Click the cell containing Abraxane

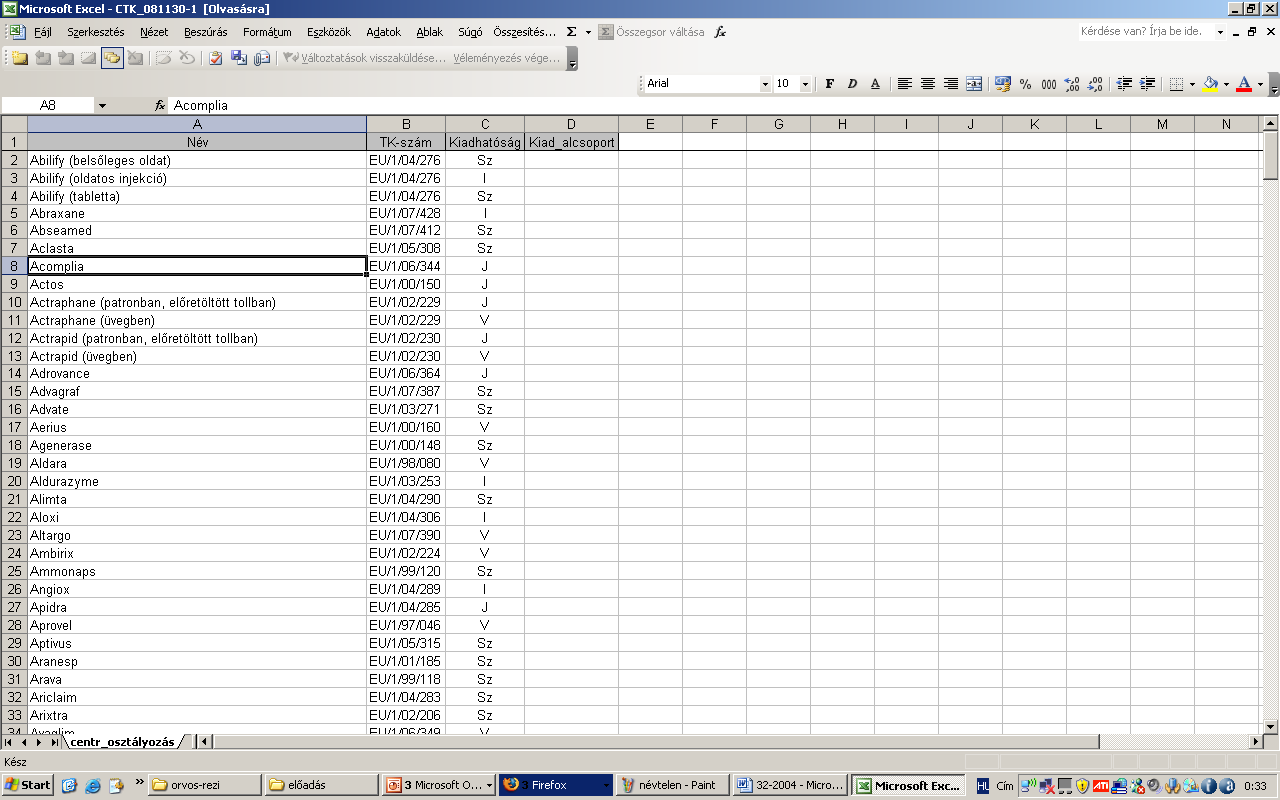197,213
